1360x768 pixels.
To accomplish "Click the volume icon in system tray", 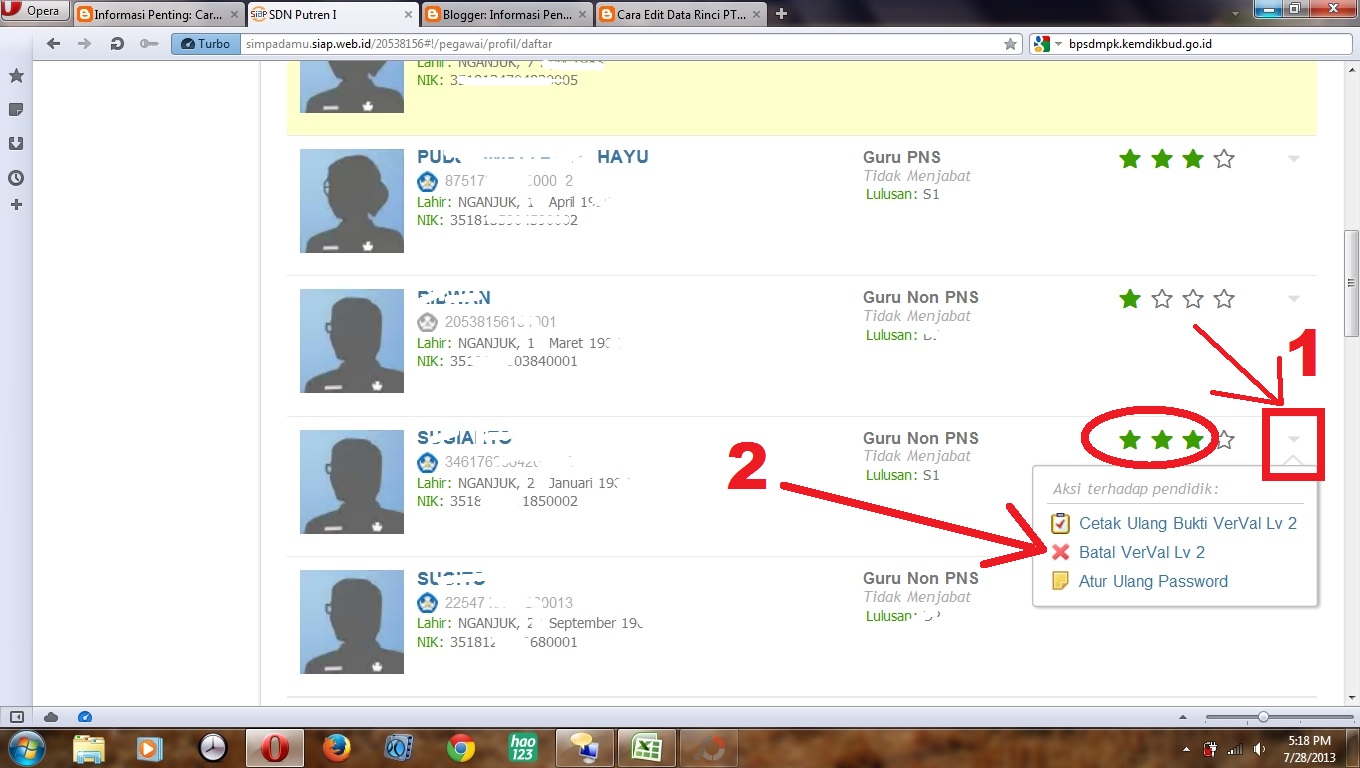I will 1259,748.
